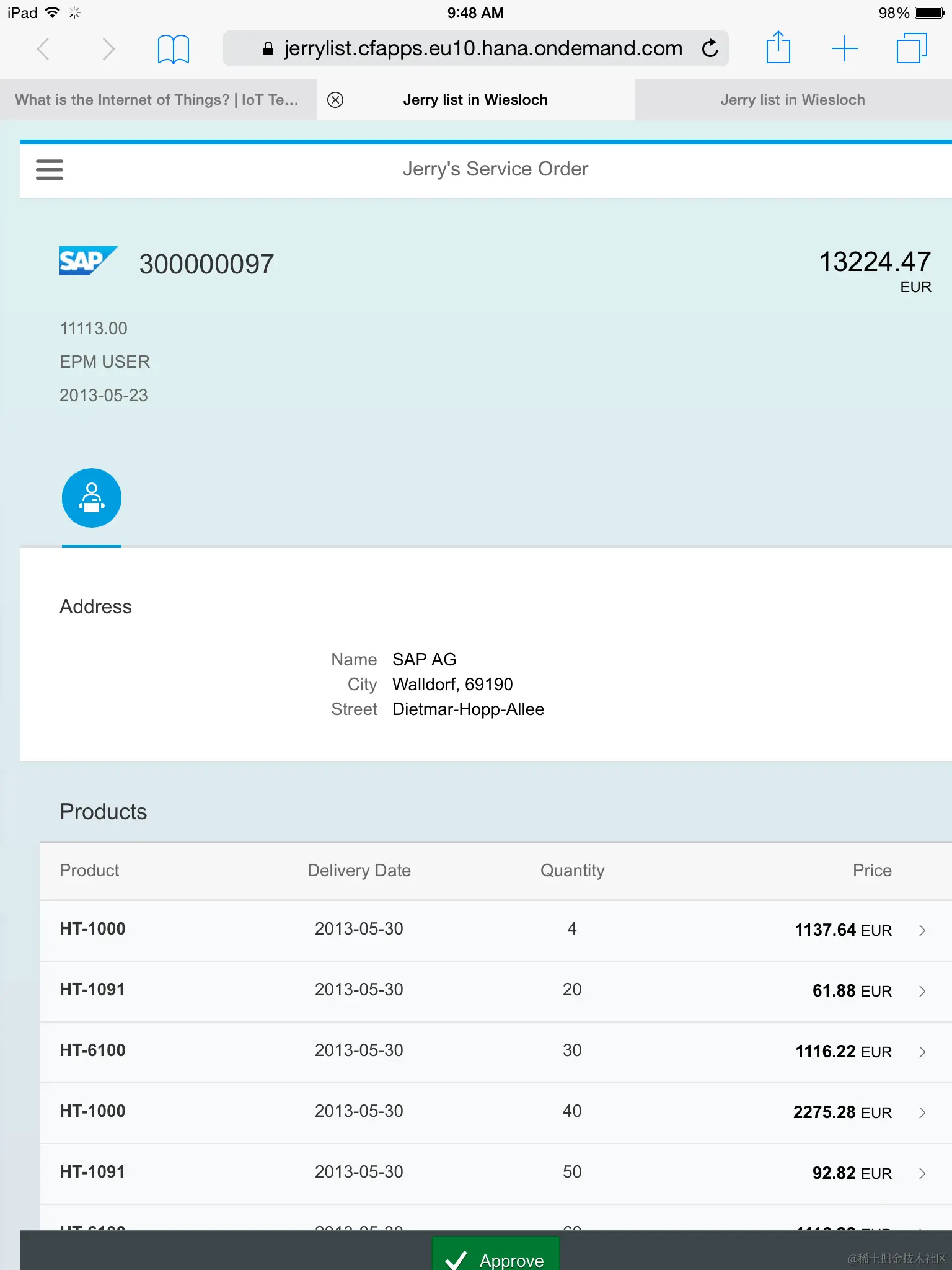Open details chevron for 61.88 EUR row
Image resolution: width=952 pixels, height=1270 pixels.
point(922,991)
